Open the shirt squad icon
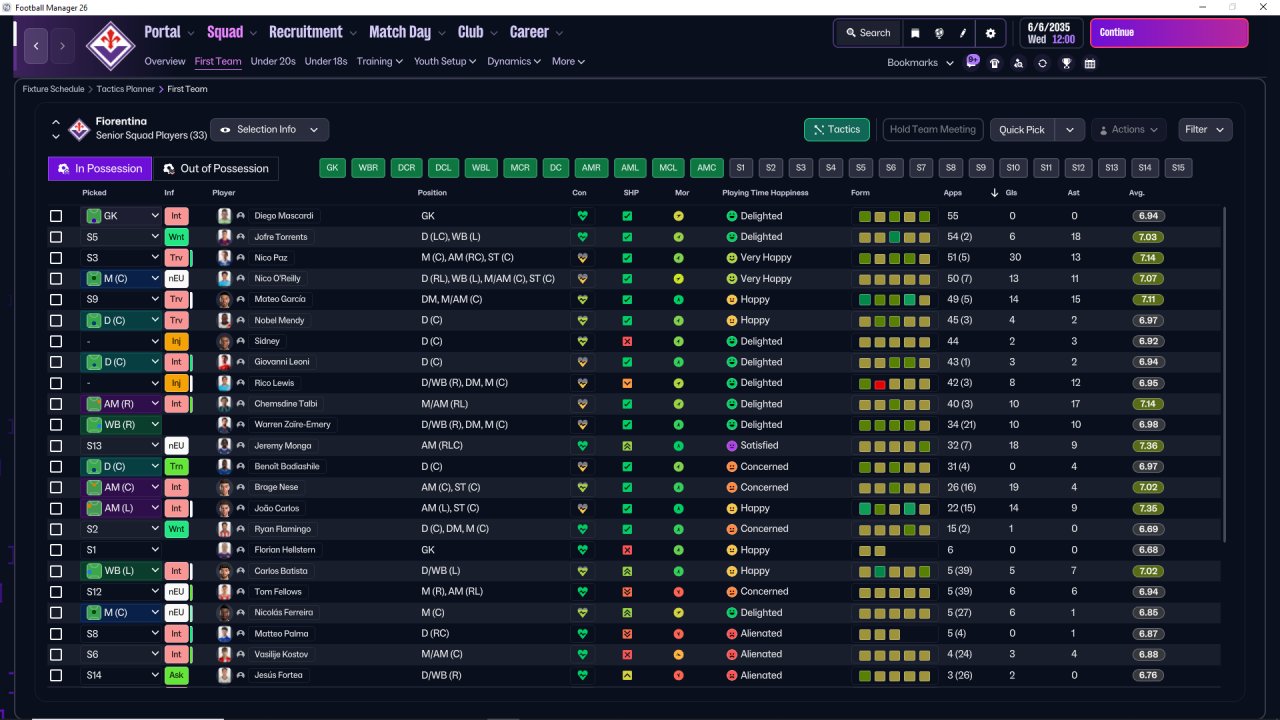The width and height of the screenshot is (1280, 720). [x=994, y=63]
